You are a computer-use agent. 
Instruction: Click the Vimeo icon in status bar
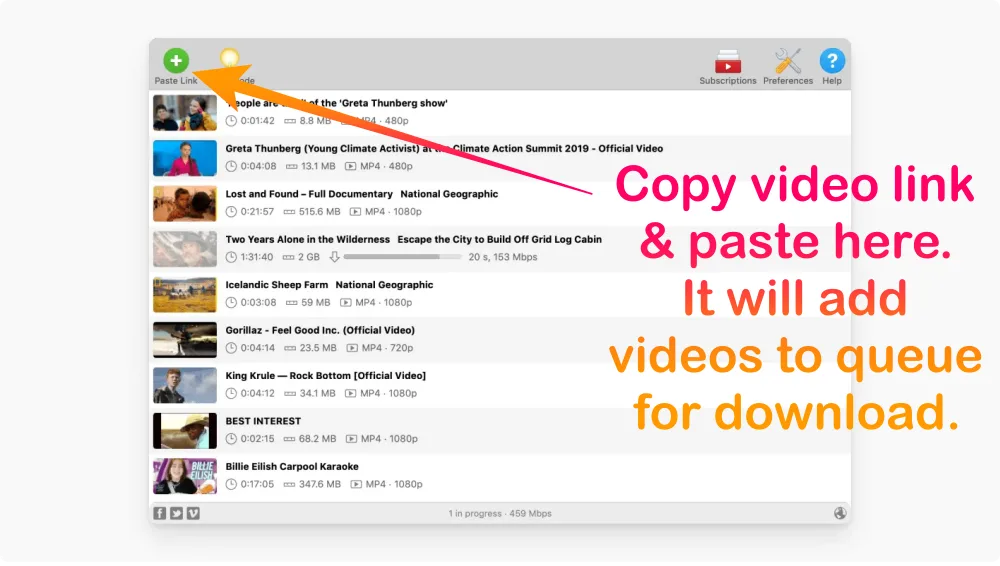coord(193,513)
